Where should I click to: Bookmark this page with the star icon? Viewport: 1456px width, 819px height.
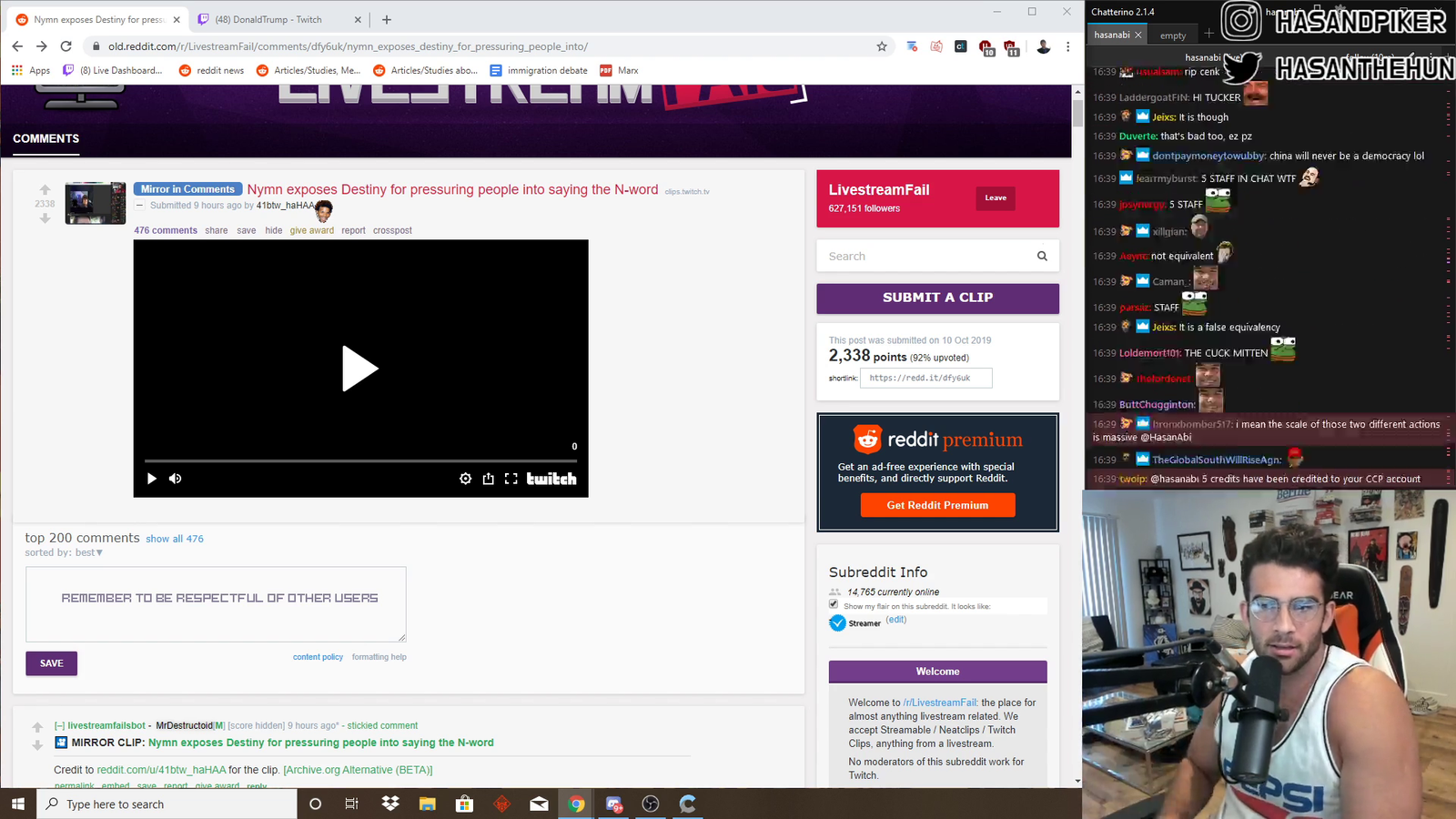pyautogui.click(x=882, y=46)
